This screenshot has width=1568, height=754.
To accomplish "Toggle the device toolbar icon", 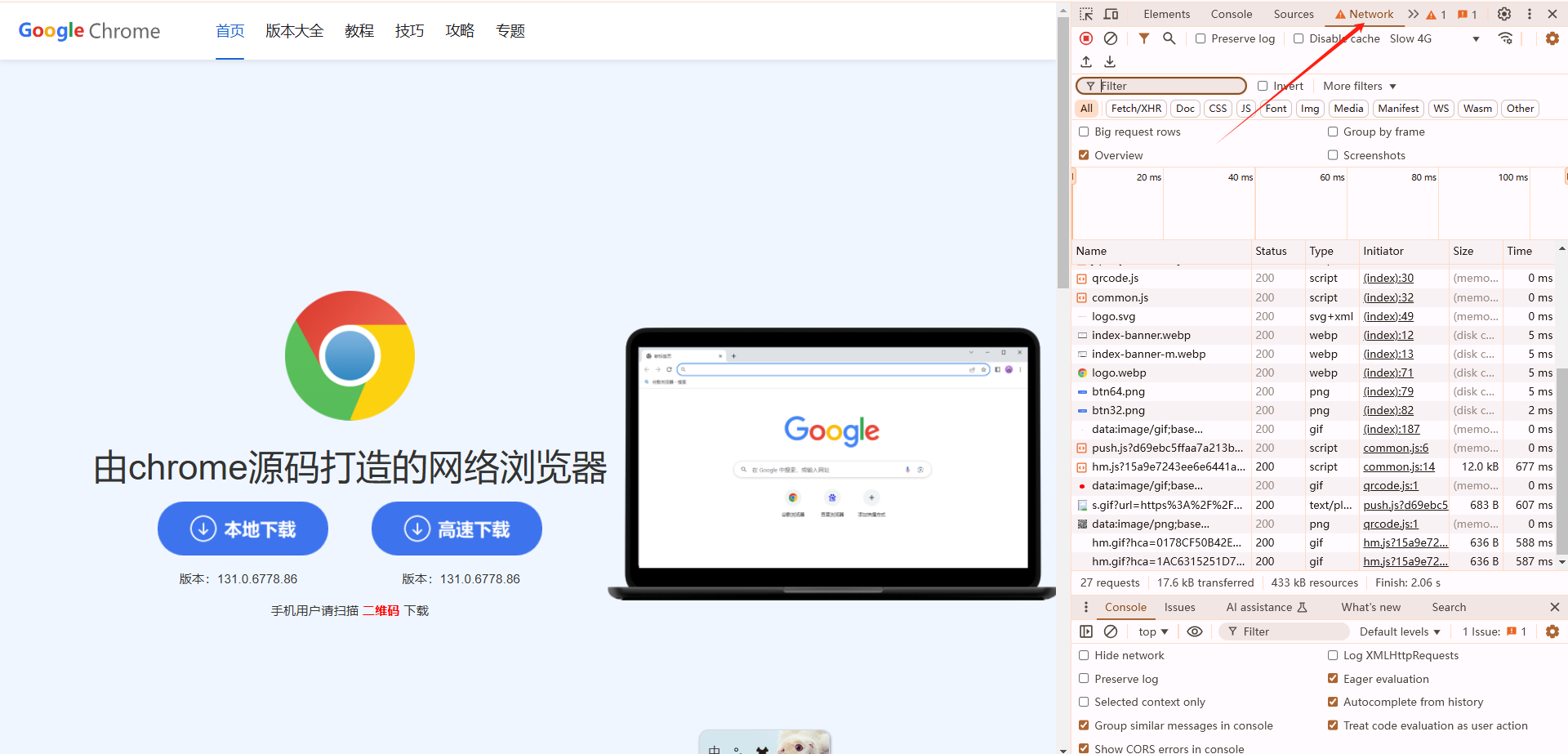I will tap(1111, 14).
